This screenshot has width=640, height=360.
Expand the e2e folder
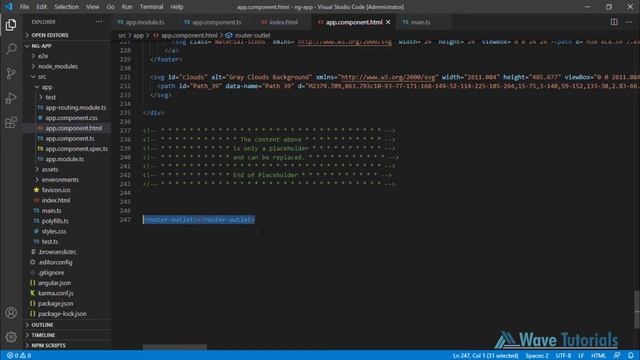point(43,56)
